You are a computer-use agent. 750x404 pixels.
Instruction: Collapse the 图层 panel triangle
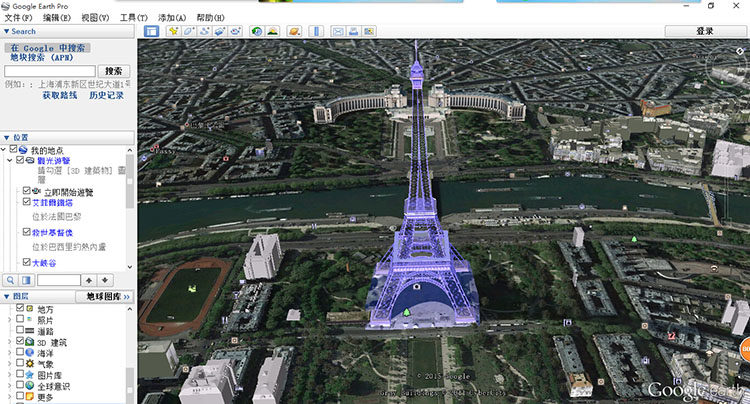[6, 296]
